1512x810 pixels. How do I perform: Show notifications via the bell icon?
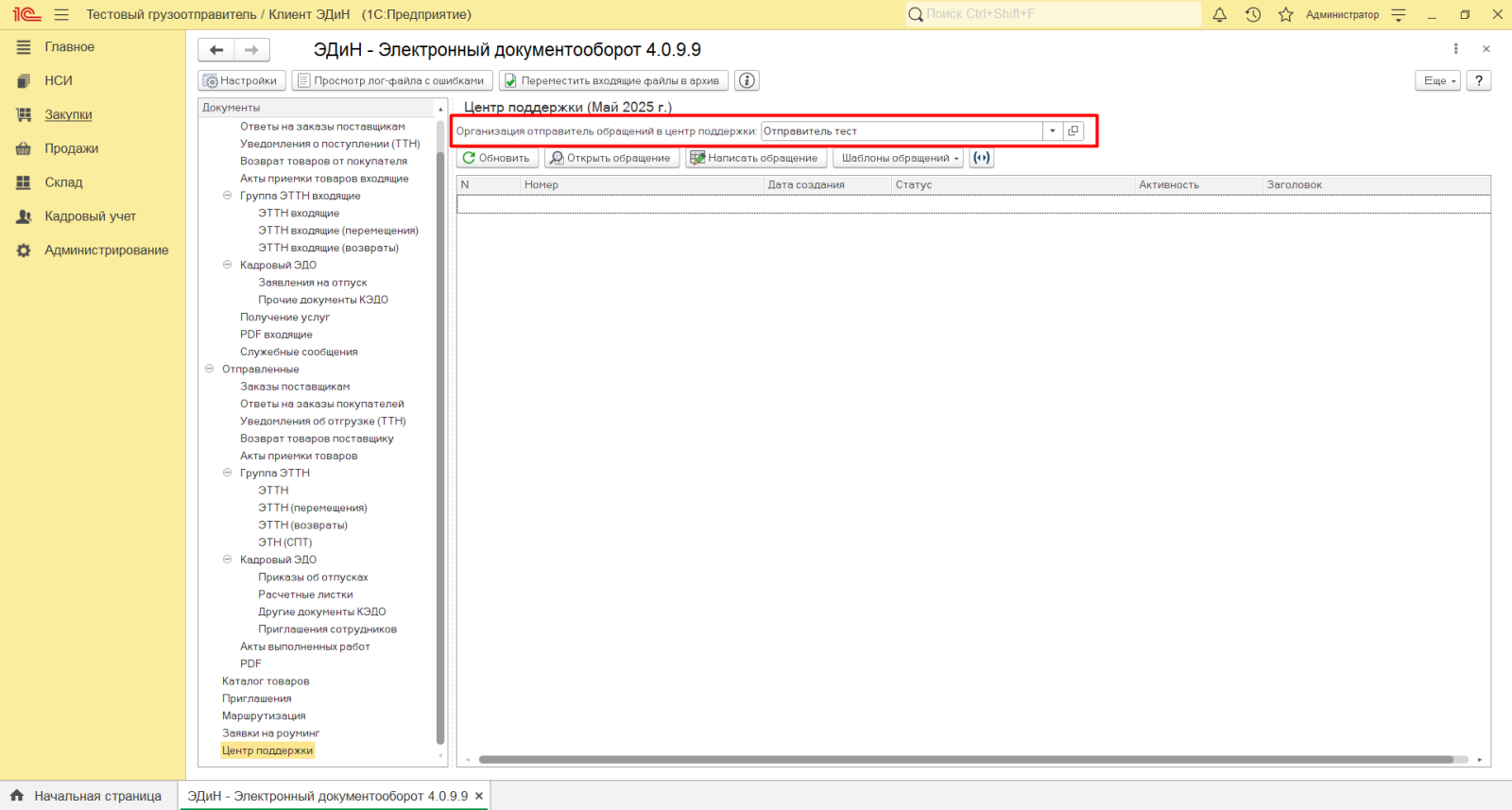pos(1220,14)
